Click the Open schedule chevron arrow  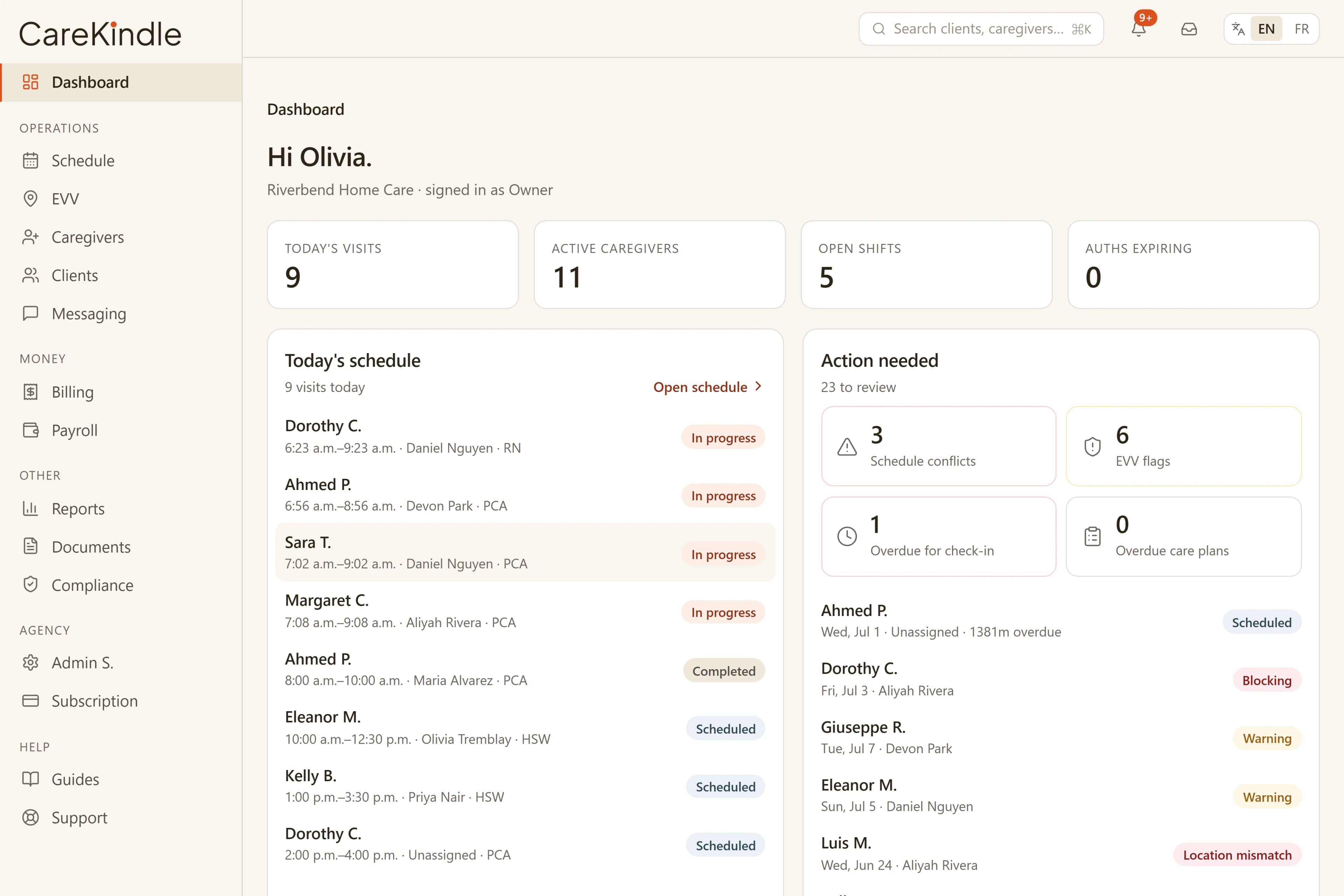(x=758, y=386)
